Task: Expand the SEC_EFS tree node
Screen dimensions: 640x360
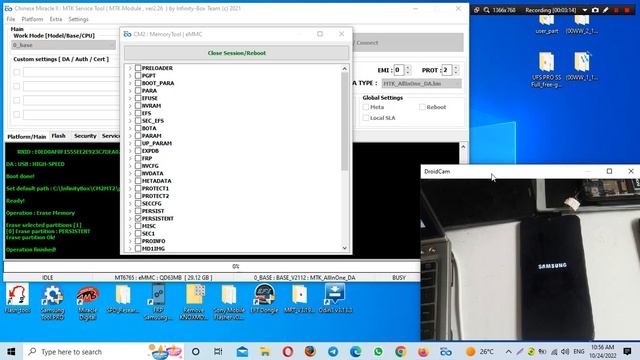Action: click(x=130, y=121)
